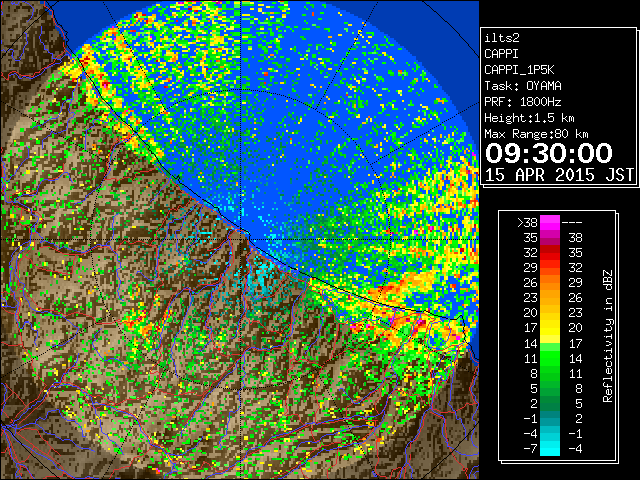This screenshot has width=640, height=480.
Task: Select the 'Max Range:80 km' text
Action: tap(536, 134)
